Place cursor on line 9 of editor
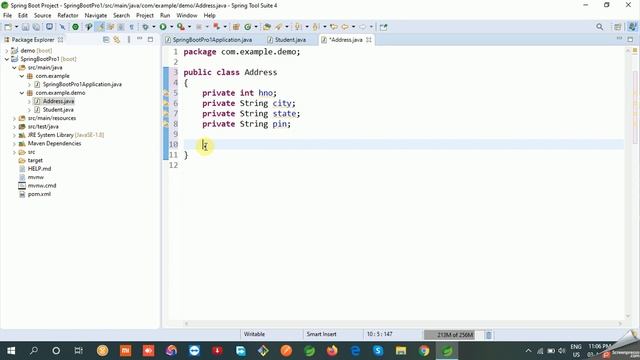The height and width of the screenshot is (360, 640). click(x=403, y=134)
